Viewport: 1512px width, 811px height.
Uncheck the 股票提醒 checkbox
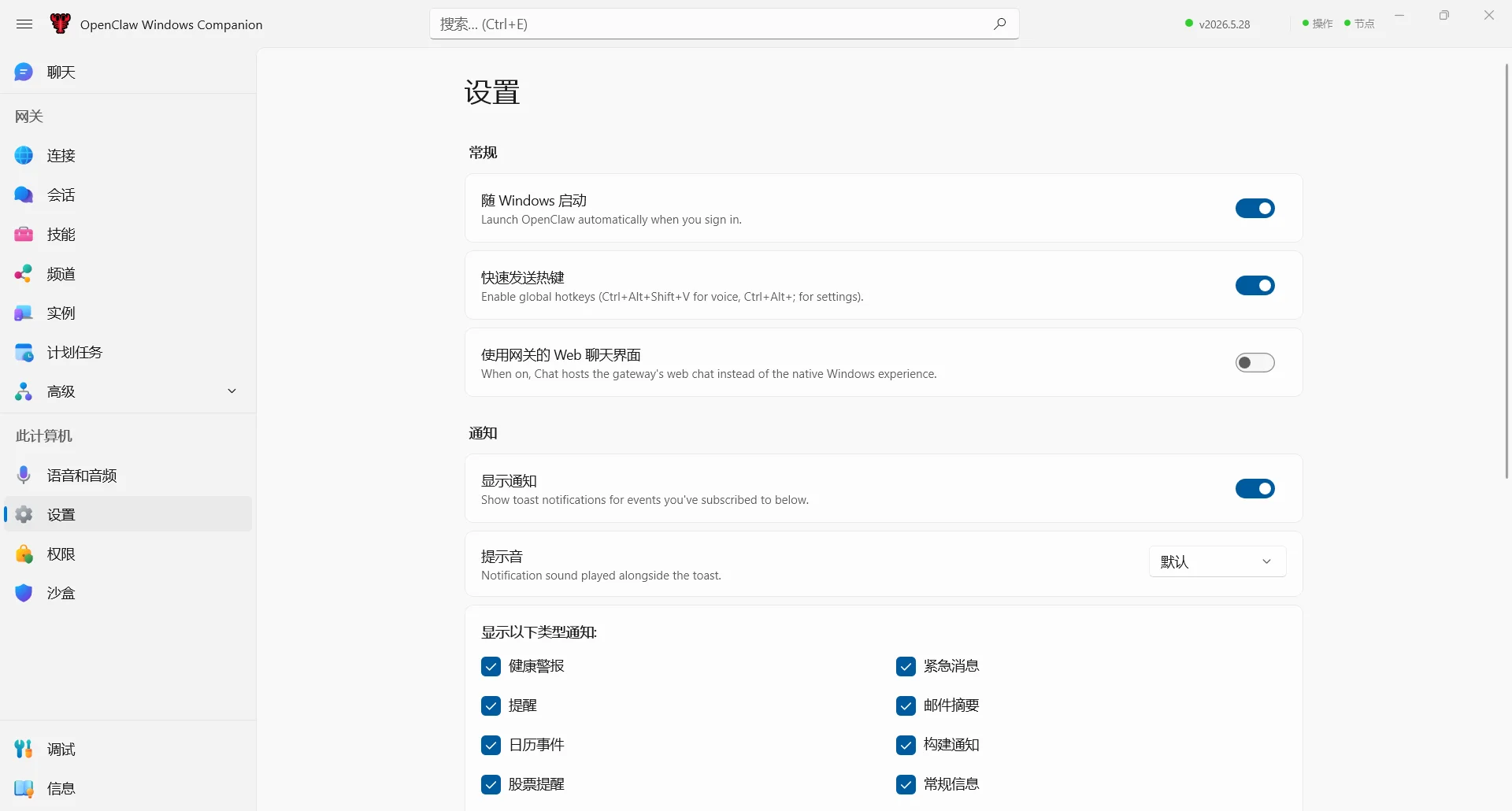491,785
